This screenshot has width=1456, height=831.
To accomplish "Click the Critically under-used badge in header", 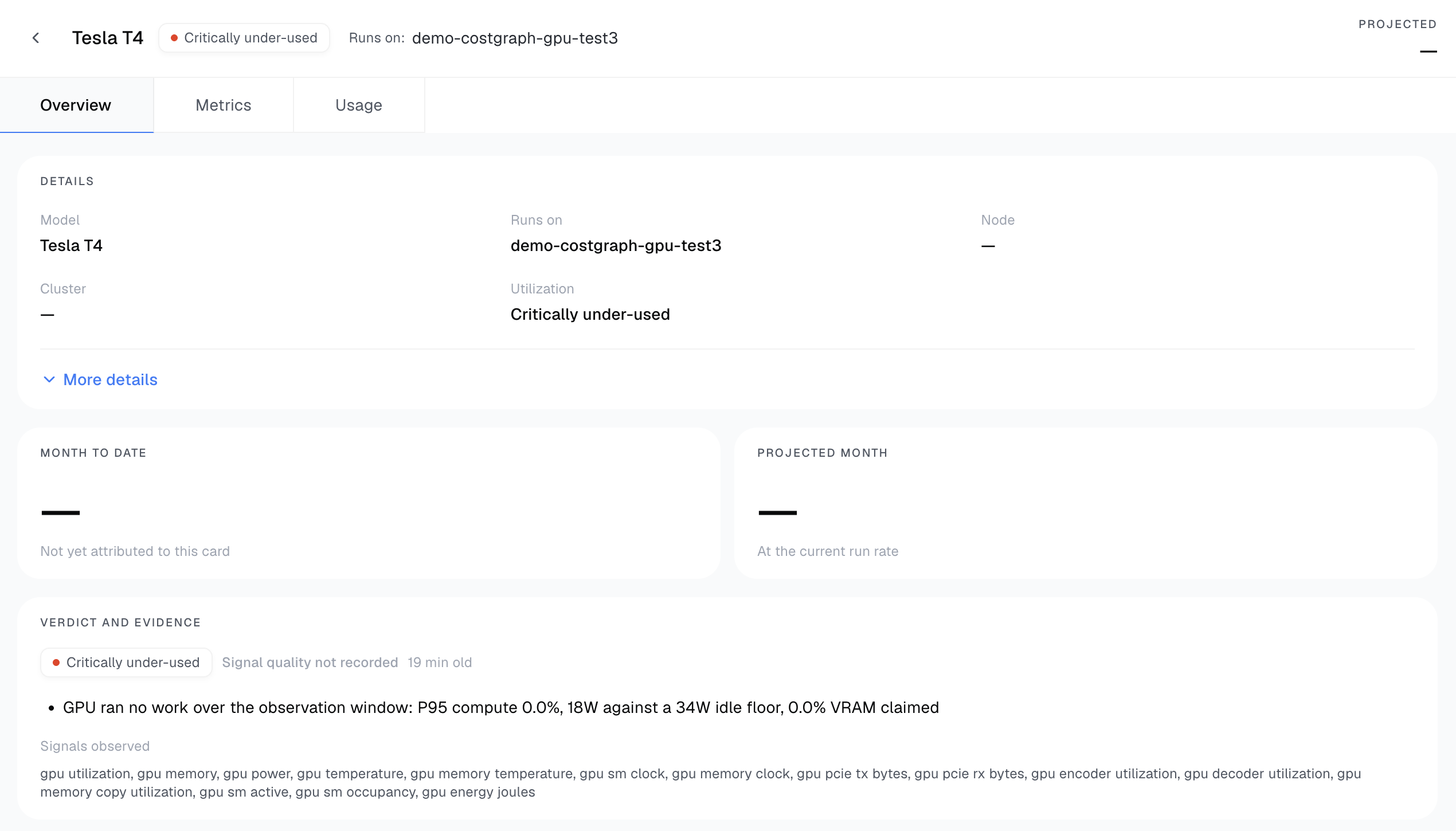I will 244,38.
